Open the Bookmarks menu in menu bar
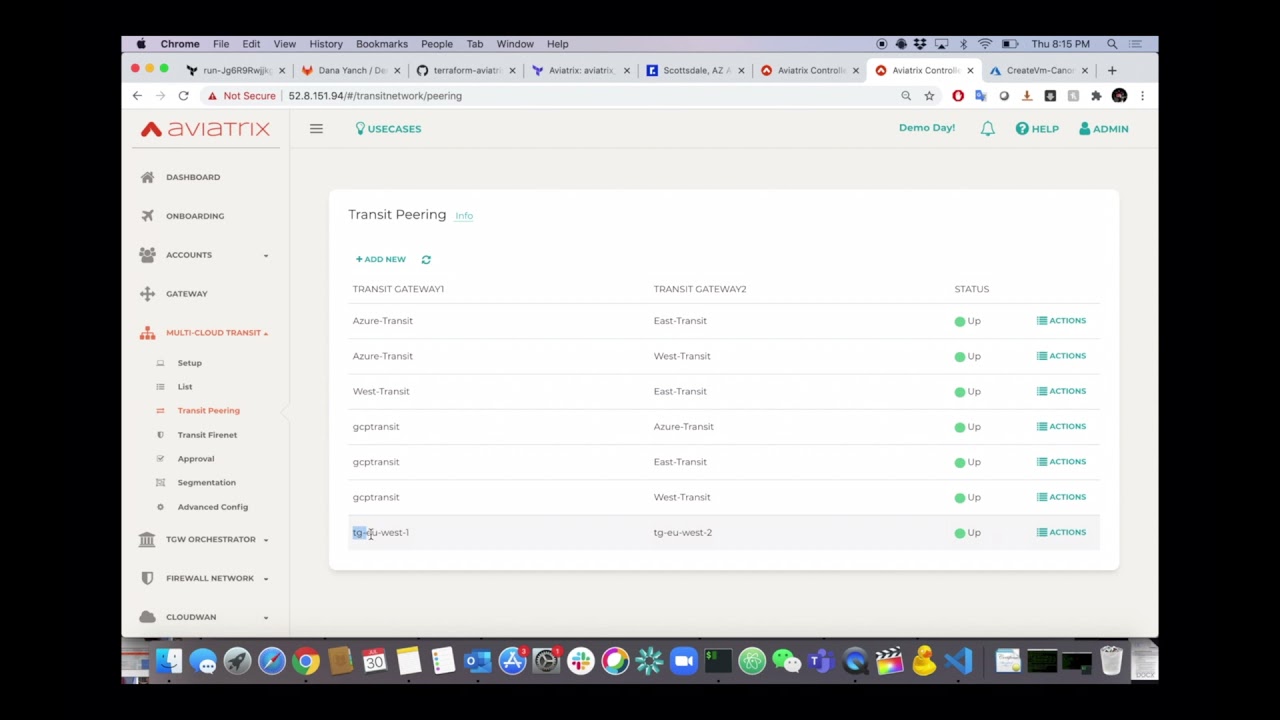The height and width of the screenshot is (720, 1280). pos(382,44)
